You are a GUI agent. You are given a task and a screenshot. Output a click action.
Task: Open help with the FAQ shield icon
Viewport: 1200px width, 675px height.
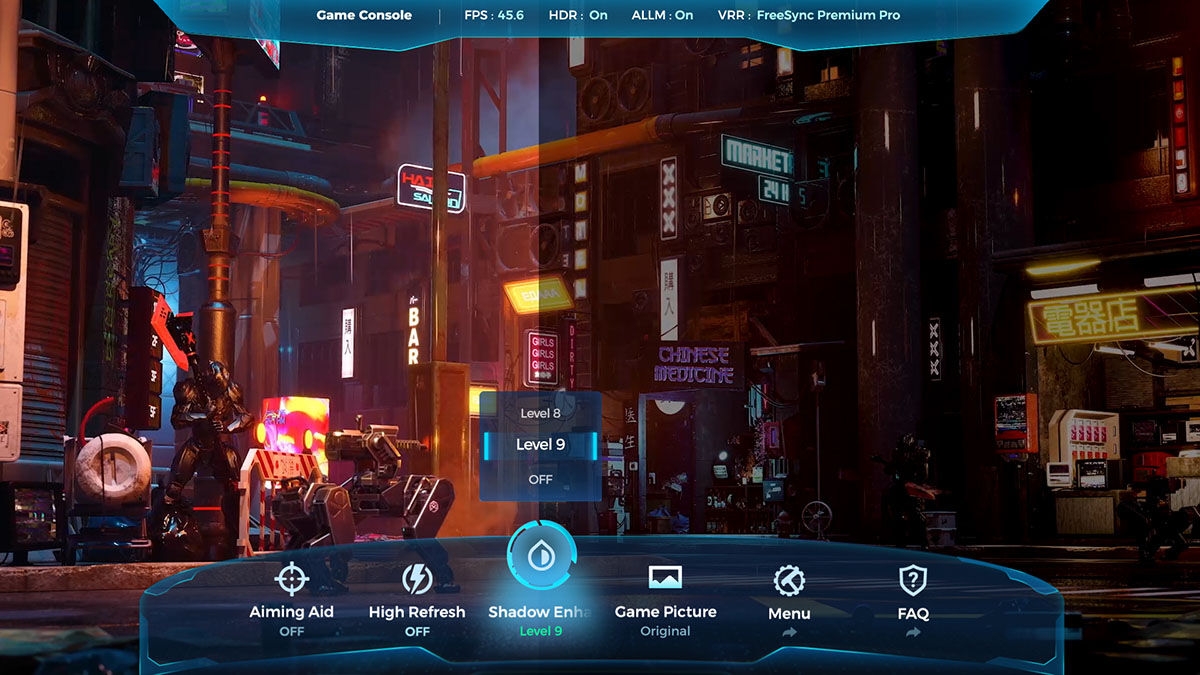912,580
